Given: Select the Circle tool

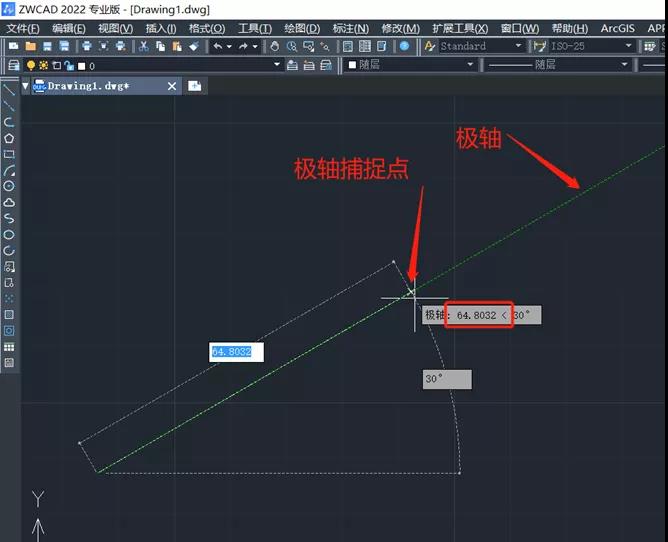Looking at the screenshot, I should [x=9, y=186].
